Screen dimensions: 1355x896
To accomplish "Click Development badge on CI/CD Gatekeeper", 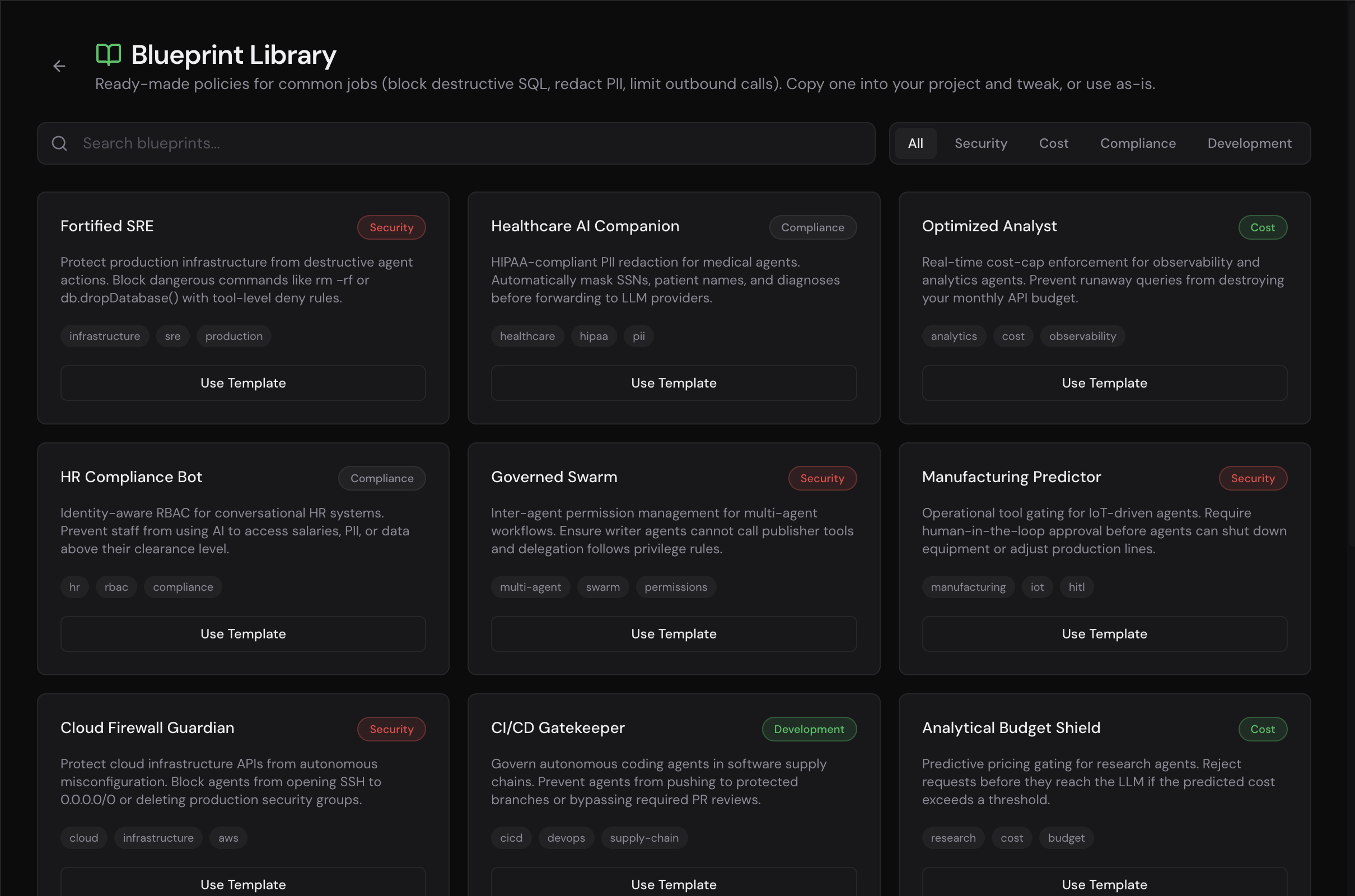I will pos(809,729).
